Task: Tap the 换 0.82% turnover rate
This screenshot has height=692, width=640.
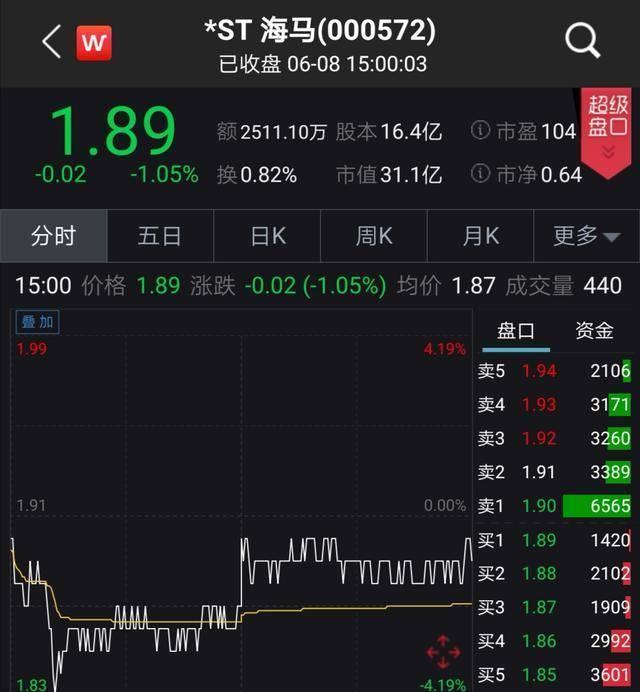Action: (257, 175)
